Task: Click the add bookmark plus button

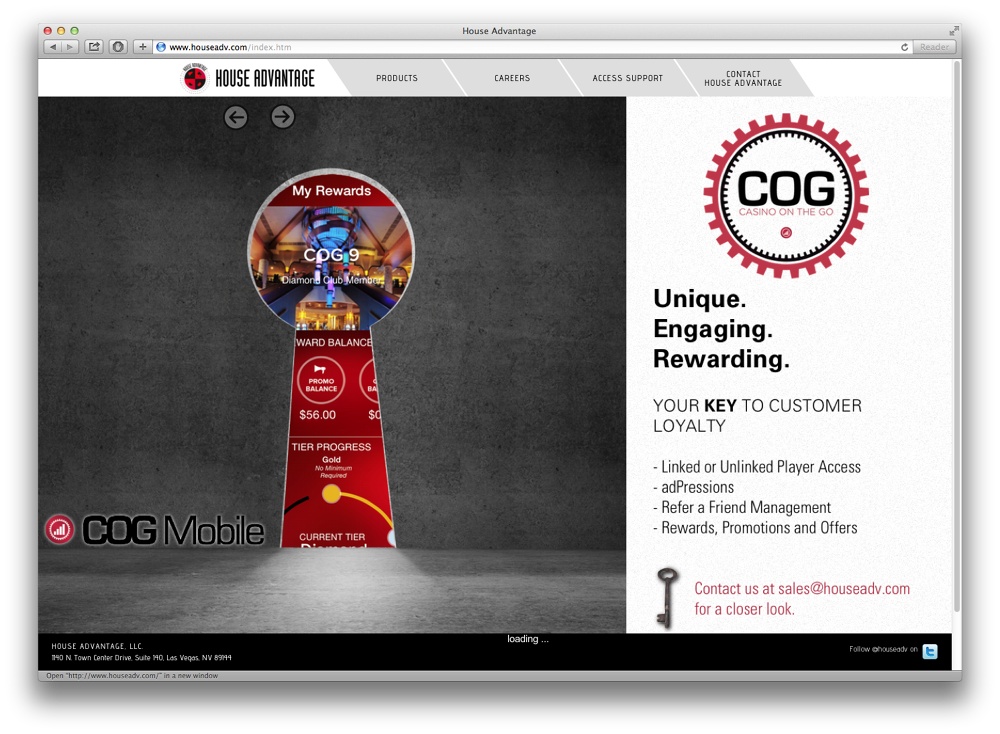Action: 142,47
